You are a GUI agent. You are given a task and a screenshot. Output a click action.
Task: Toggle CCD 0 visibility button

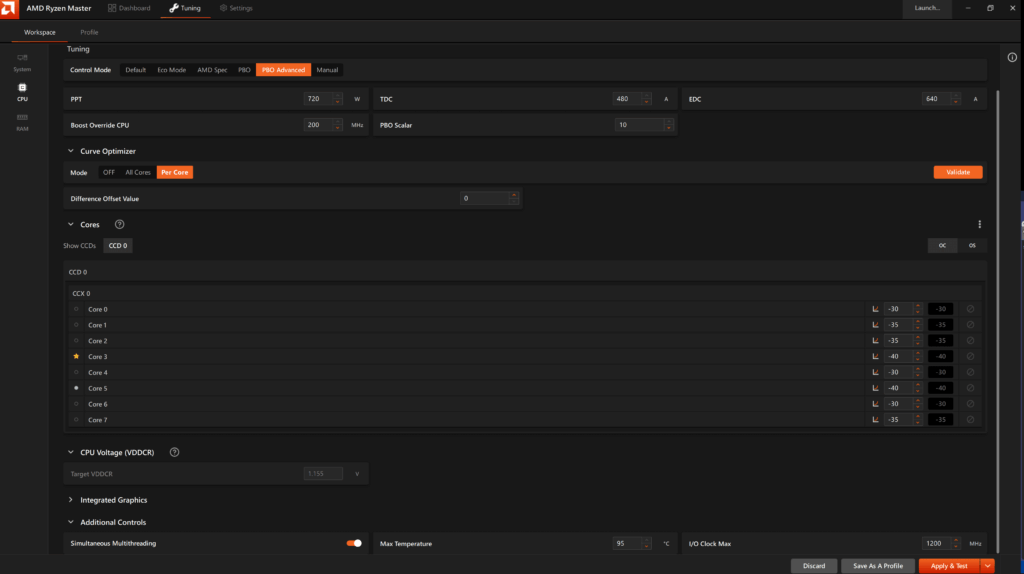[118, 246]
